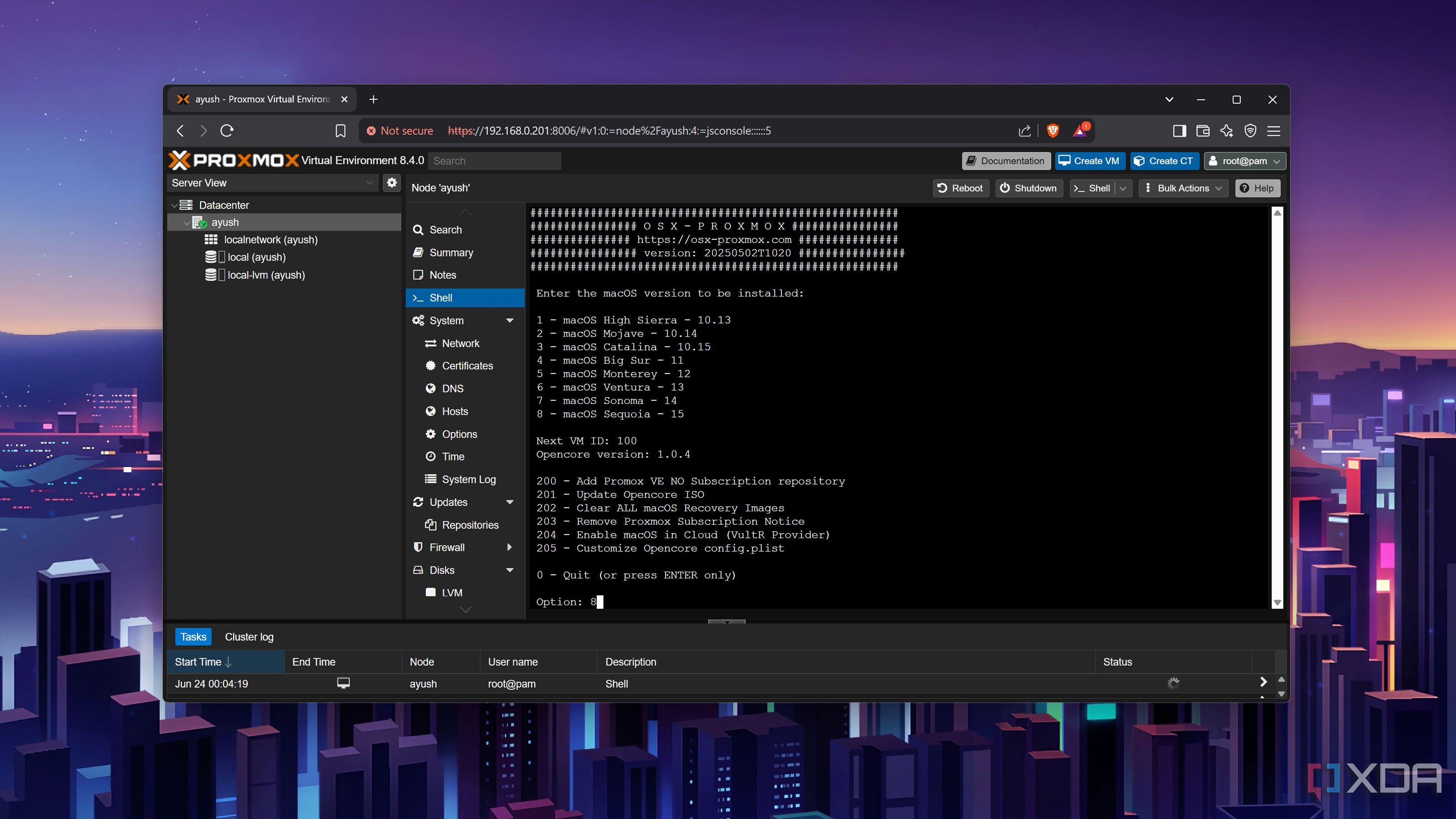Bookmark this page with the bookmark icon
The image size is (1456, 819).
(340, 131)
